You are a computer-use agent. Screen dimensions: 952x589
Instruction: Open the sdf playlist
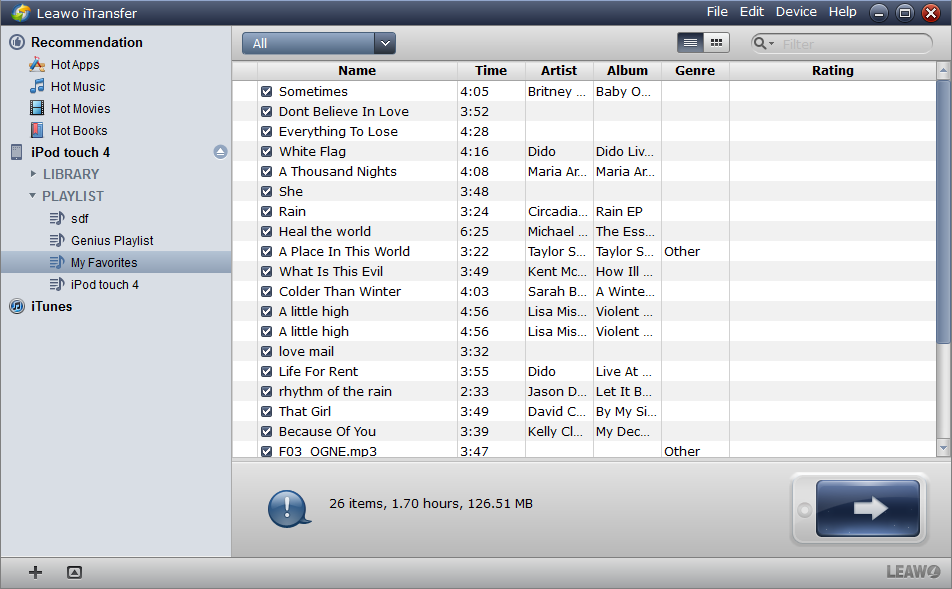80,219
